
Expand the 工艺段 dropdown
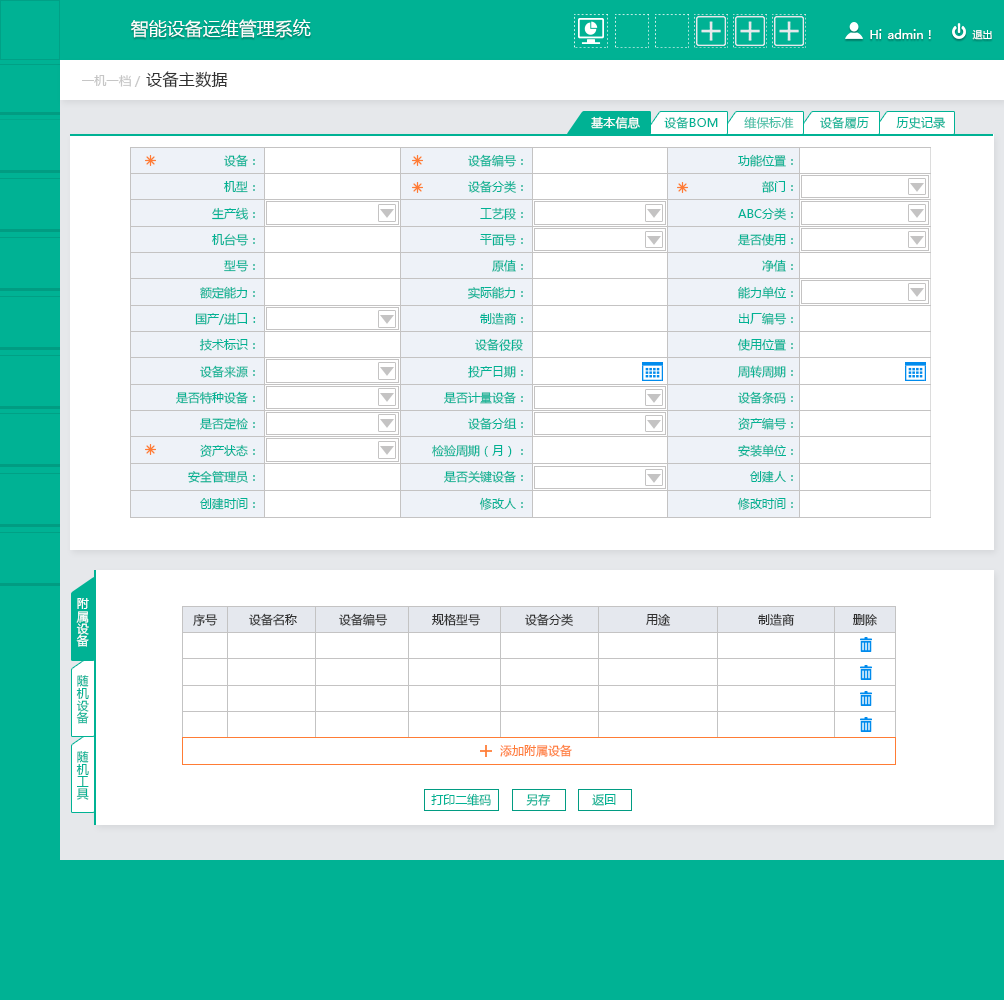click(x=653, y=213)
